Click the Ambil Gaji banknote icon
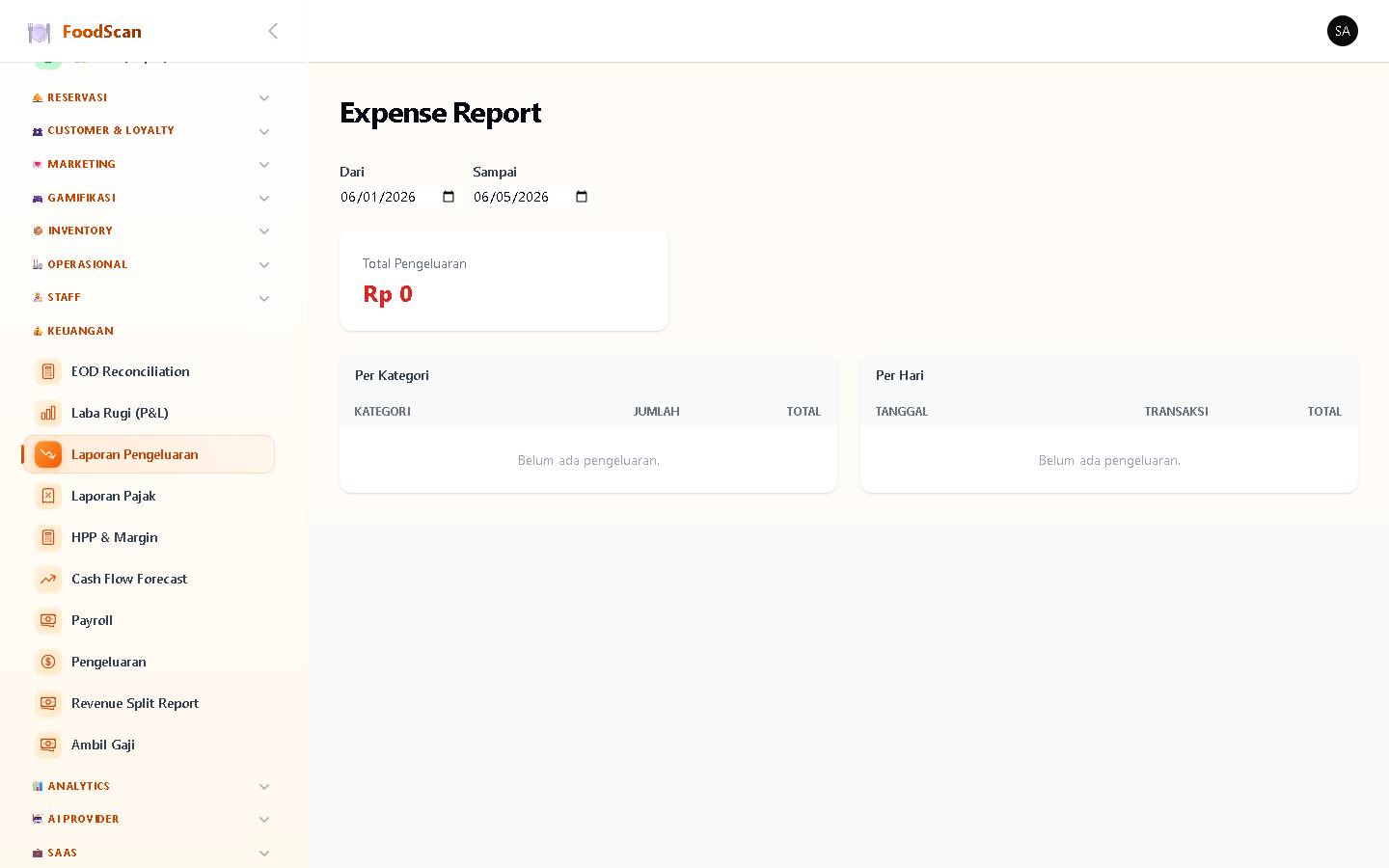Screen dimensions: 1389x868 (x=48, y=745)
